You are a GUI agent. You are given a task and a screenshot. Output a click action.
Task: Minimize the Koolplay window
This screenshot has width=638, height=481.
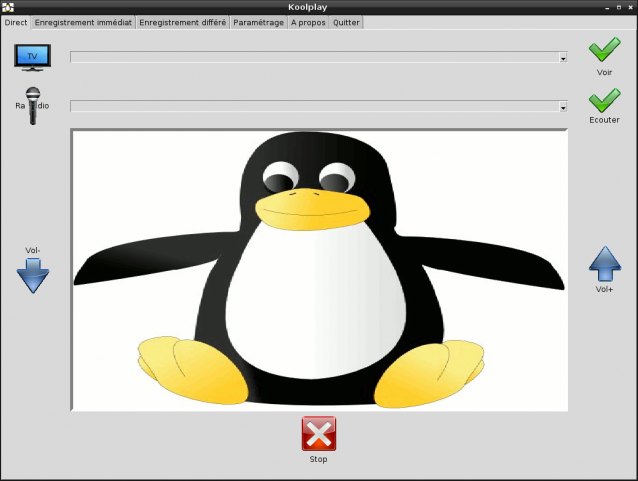(607, 7)
